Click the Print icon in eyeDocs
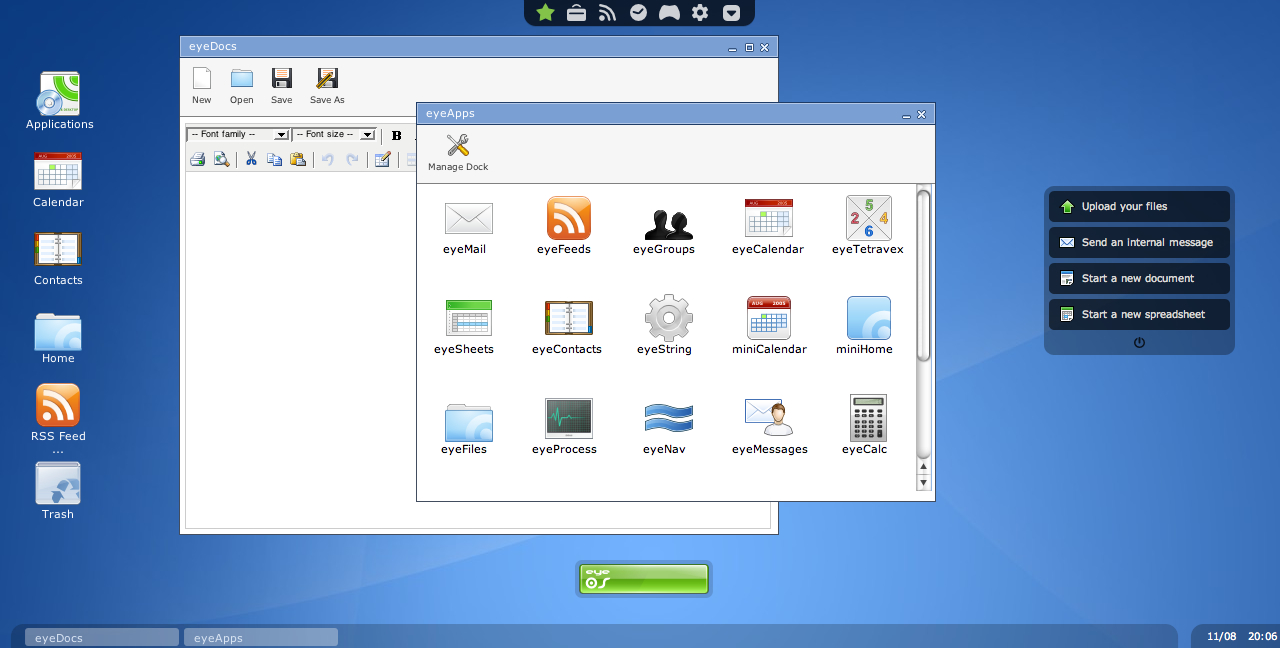 198,159
